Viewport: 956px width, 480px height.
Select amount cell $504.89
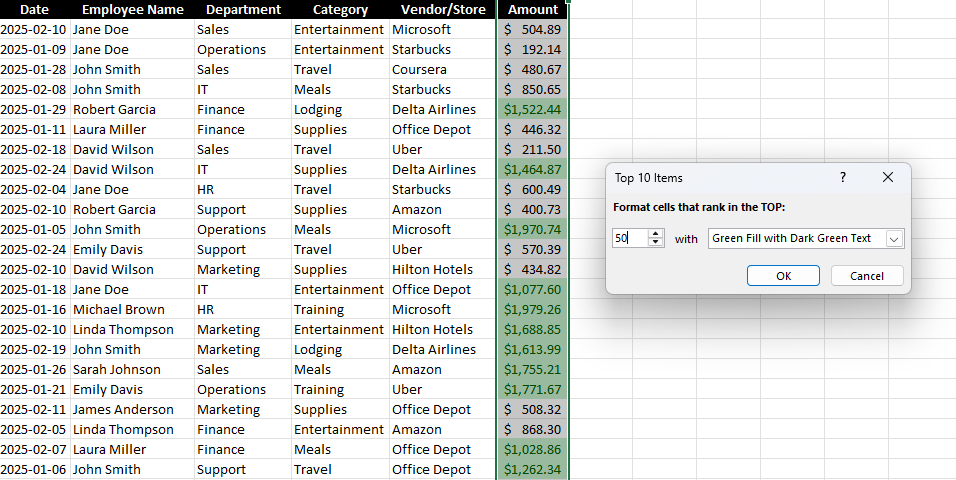(533, 29)
